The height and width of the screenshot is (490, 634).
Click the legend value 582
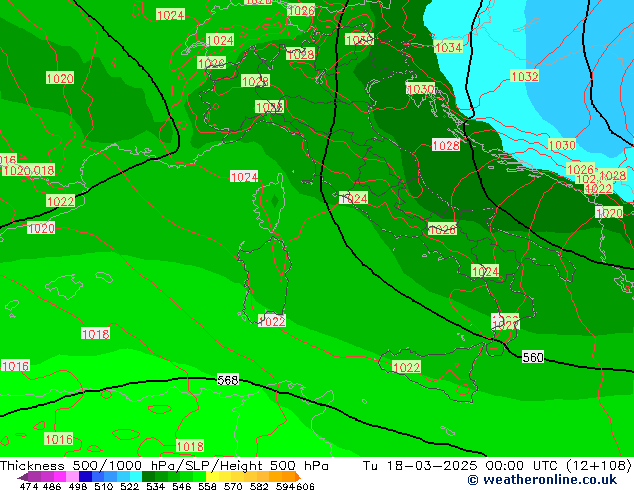click(x=259, y=486)
